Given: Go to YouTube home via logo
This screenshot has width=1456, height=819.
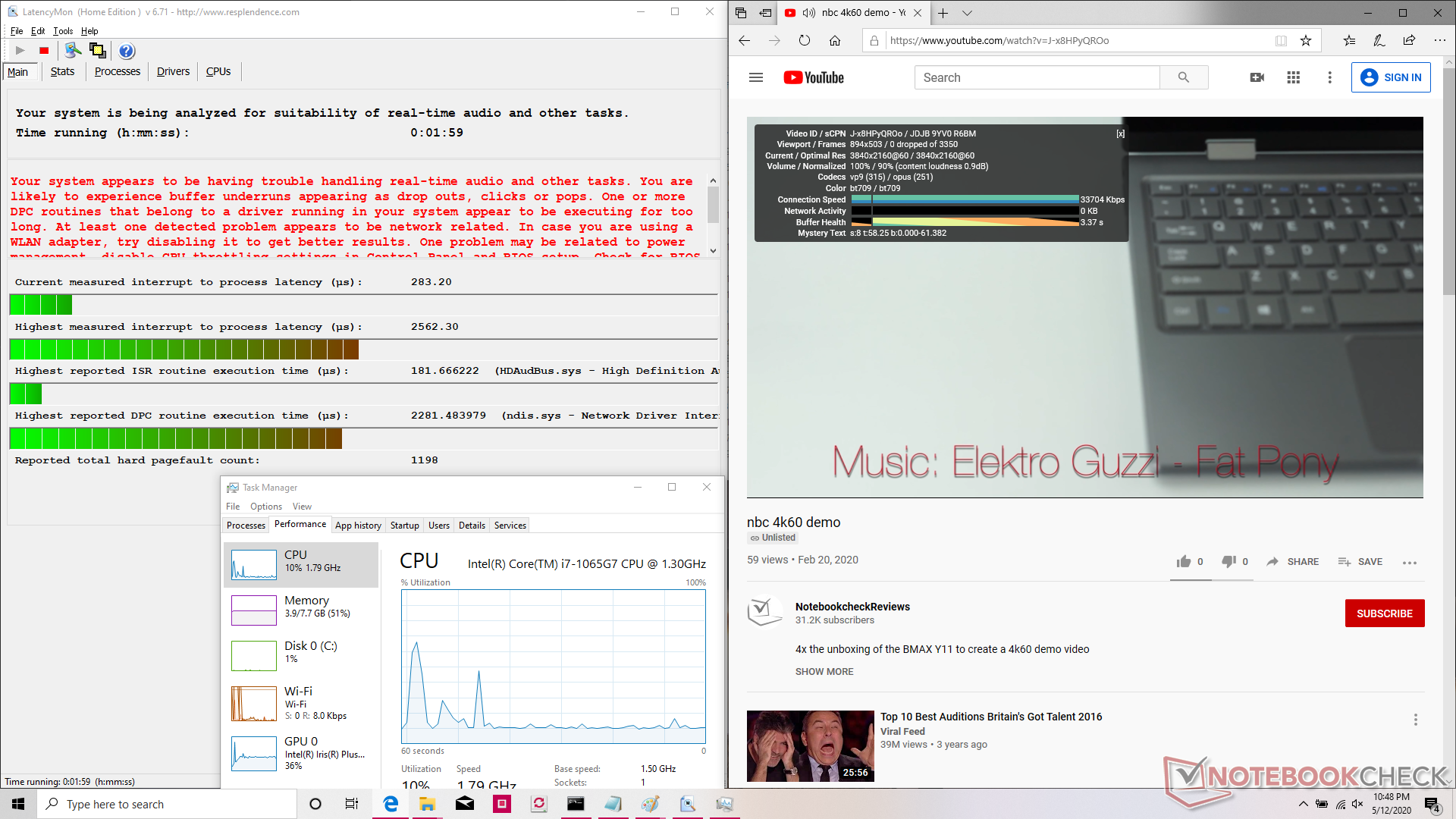Looking at the screenshot, I should 814,77.
